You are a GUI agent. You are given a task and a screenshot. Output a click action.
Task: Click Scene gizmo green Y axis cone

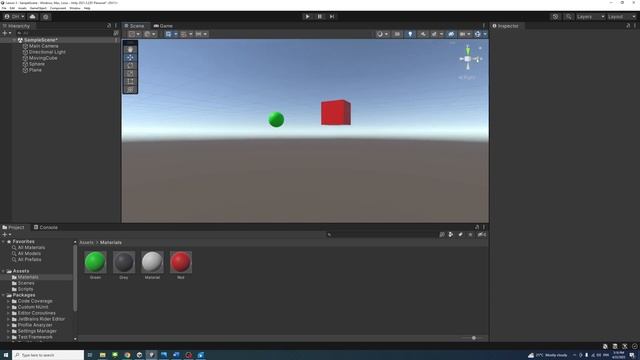[x=468, y=50]
